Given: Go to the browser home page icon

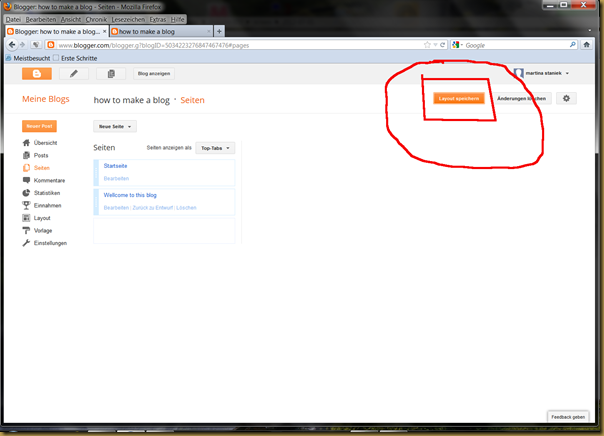Looking at the screenshot, I should (586, 45).
